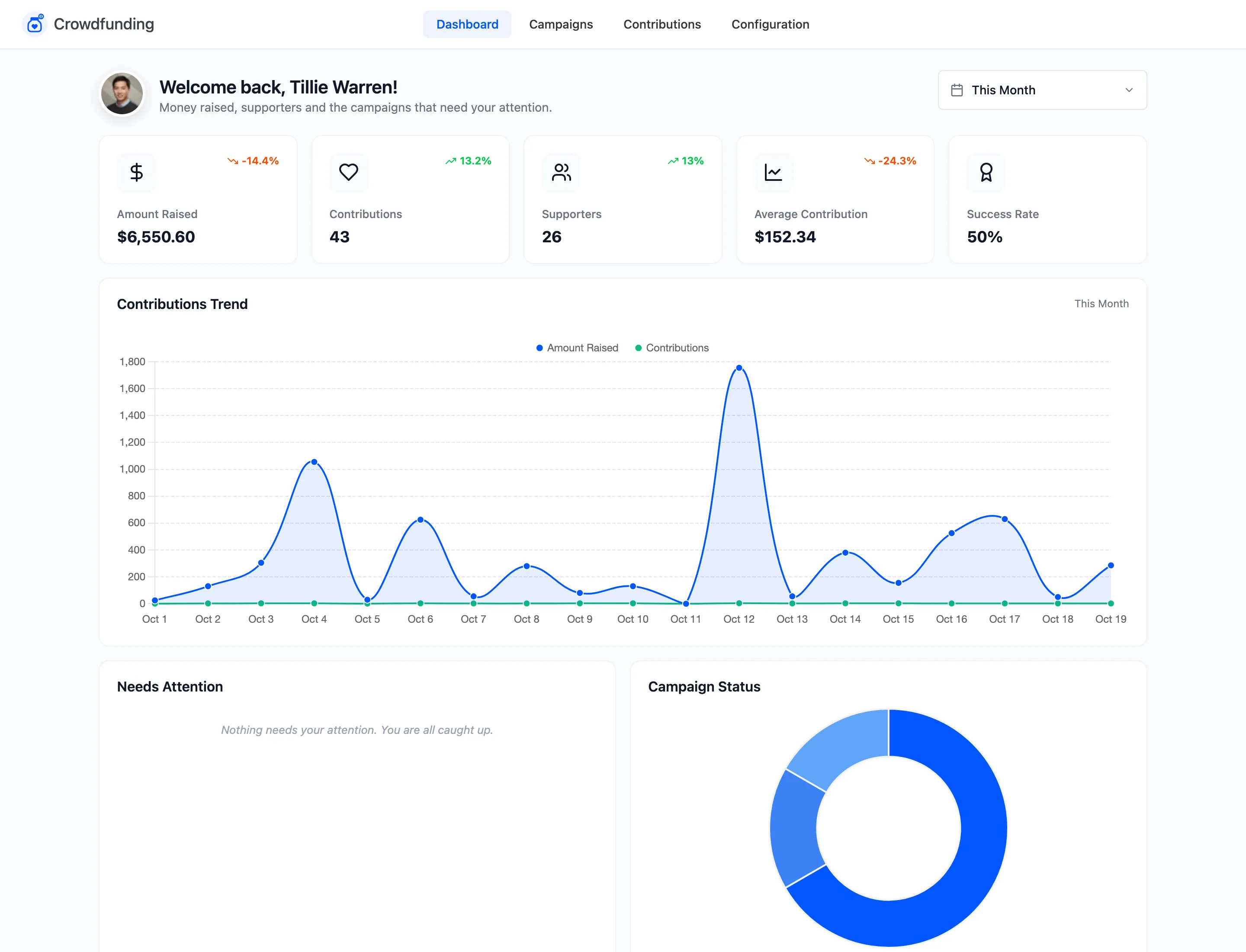Click the downward trend arrow beside -14.4%
Viewport: 1246px width, 952px height.
(232, 161)
